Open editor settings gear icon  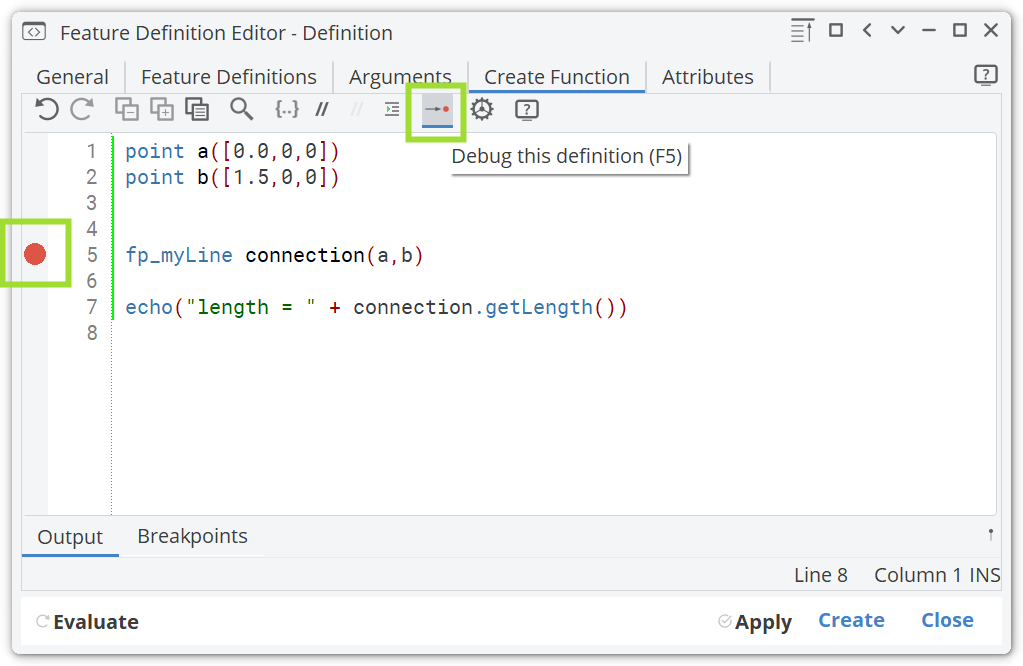tap(482, 109)
